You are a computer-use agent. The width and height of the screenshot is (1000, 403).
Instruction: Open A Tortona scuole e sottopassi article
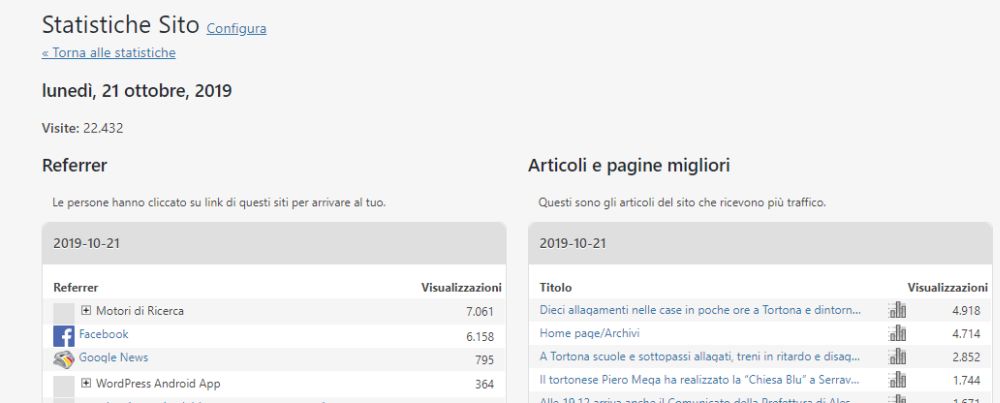pyautogui.click(x=699, y=357)
